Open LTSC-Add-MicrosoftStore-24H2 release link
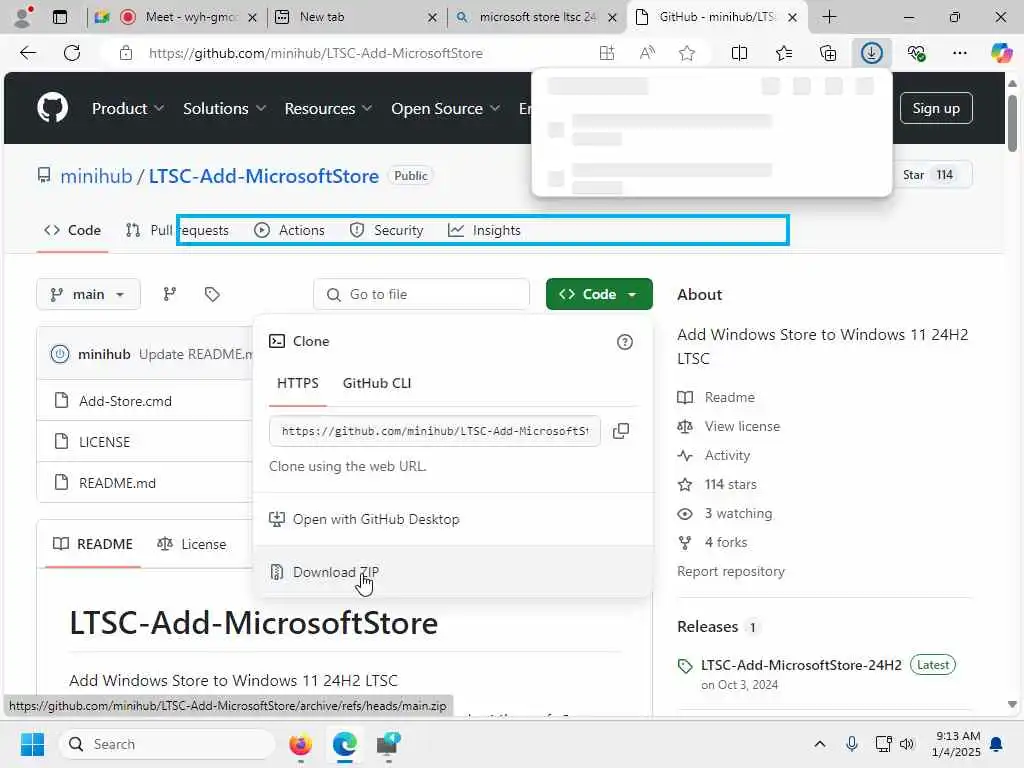Image resolution: width=1024 pixels, height=768 pixels. pos(801,665)
